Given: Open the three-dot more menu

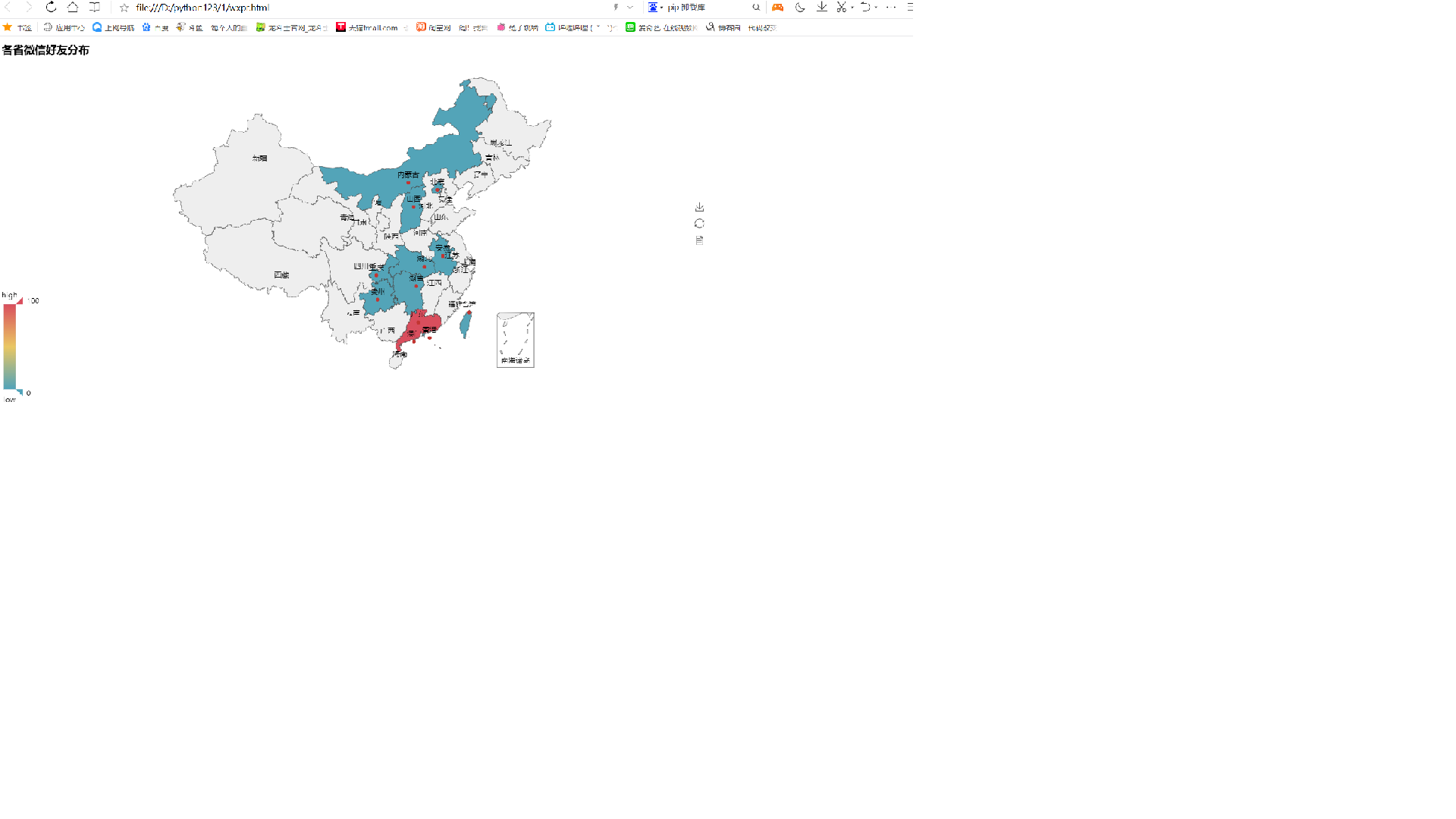Looking at the screenshot, I should pos(891,7).
